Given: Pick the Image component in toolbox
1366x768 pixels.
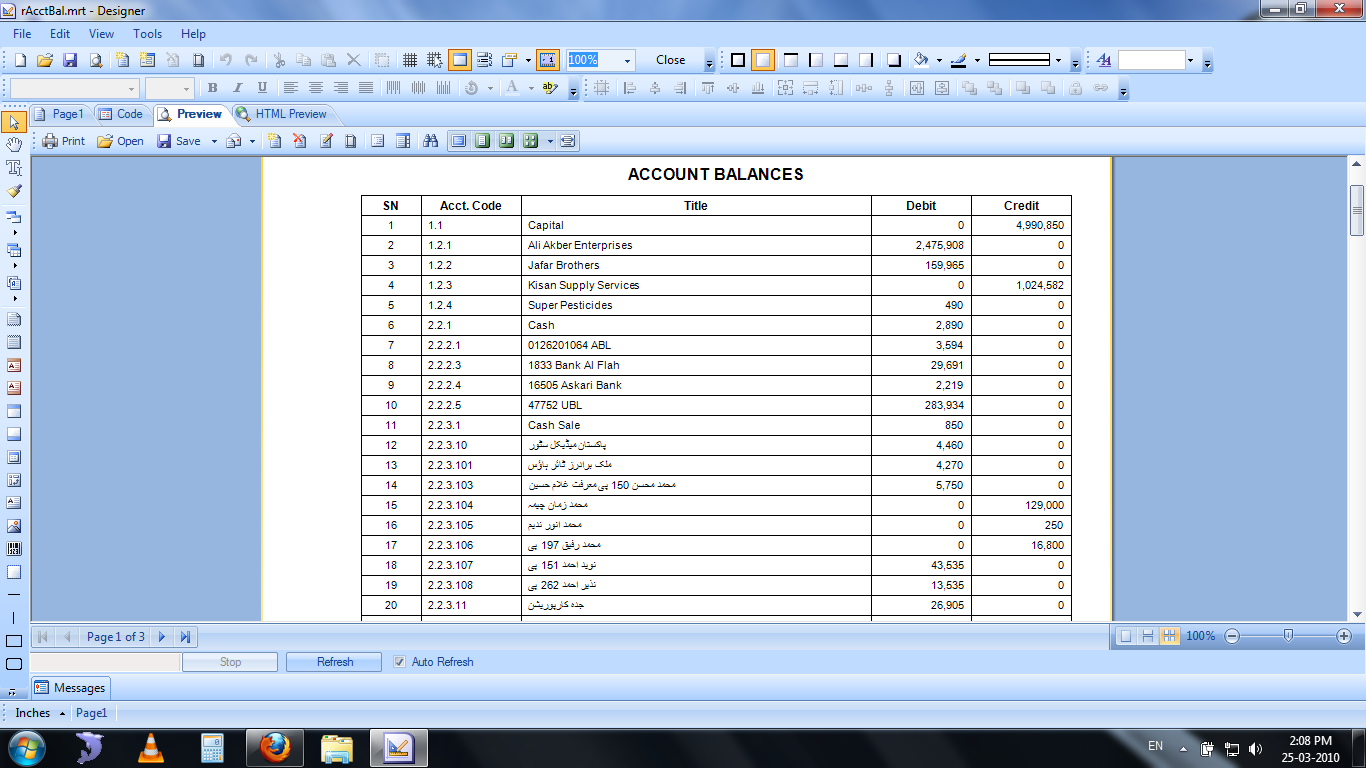Looking at the screenshot, I should (14, 526).
